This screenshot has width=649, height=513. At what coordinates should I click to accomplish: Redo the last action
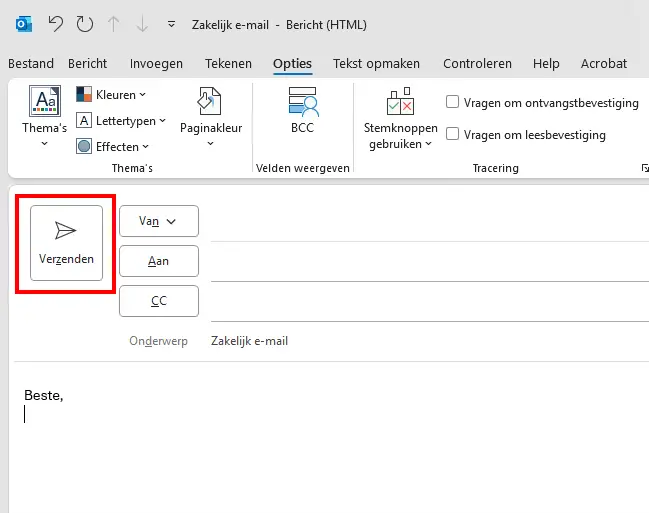coord(84,24)
